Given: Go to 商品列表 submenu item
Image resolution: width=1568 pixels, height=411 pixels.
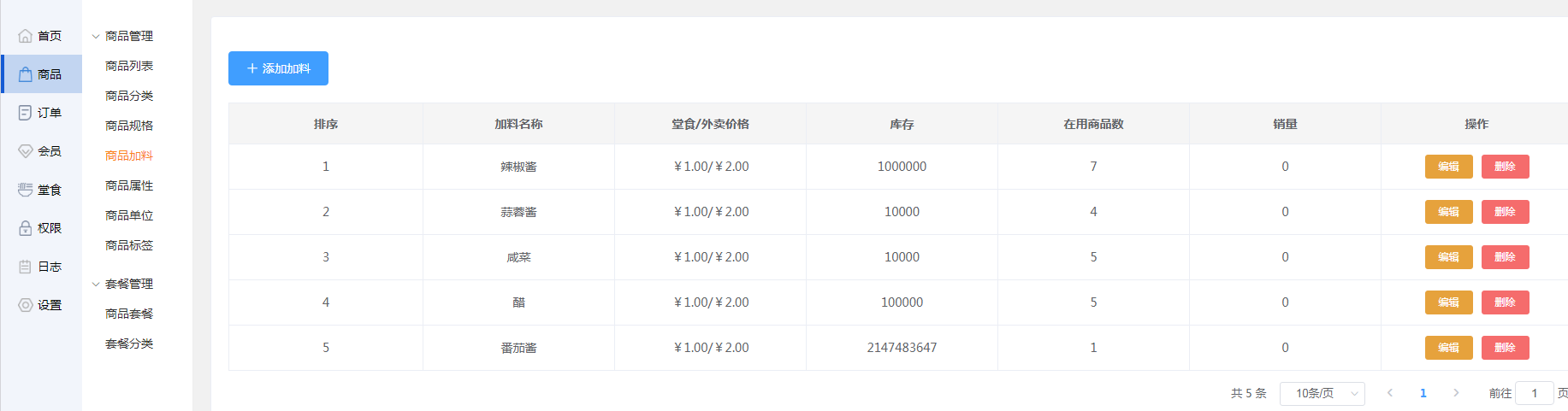Looking at the screenshot, I should click(129, 66).
